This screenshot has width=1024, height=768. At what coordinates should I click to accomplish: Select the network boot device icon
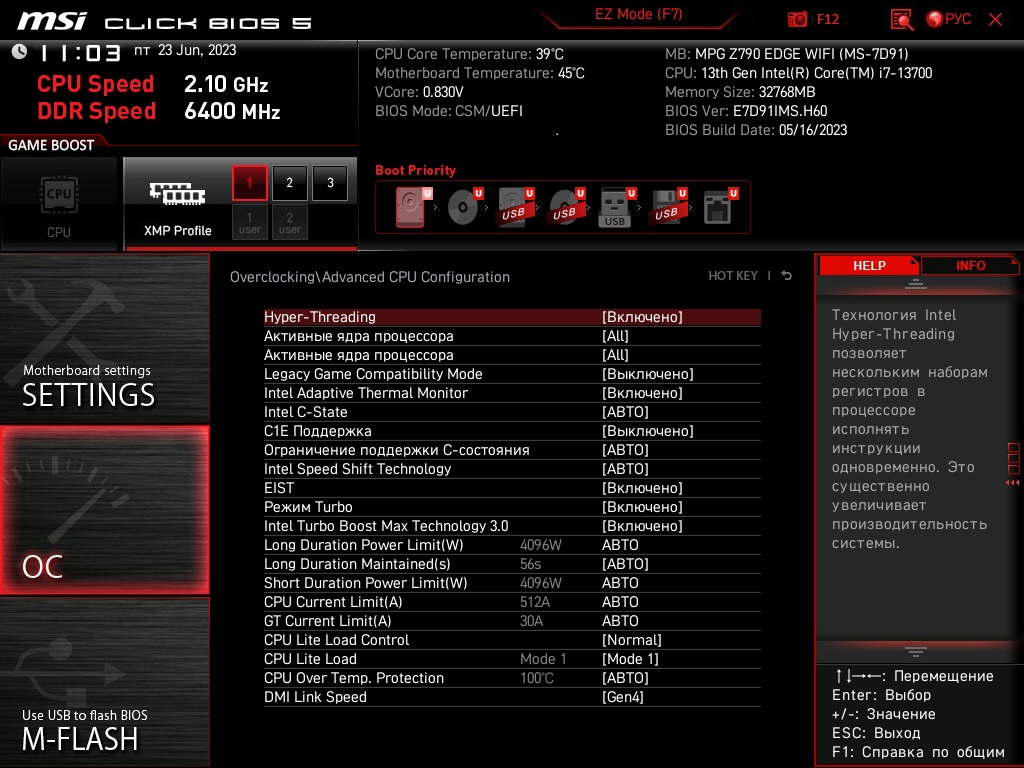point(720,206)
